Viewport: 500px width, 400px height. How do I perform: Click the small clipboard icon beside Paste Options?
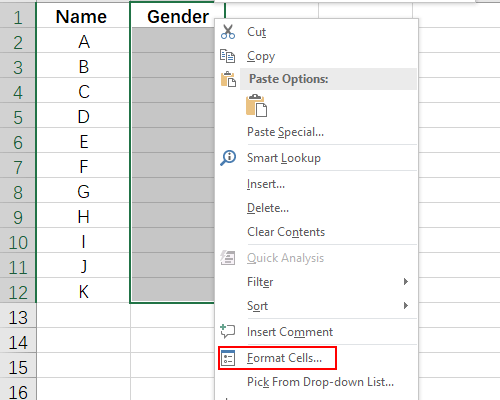[228, 79]
